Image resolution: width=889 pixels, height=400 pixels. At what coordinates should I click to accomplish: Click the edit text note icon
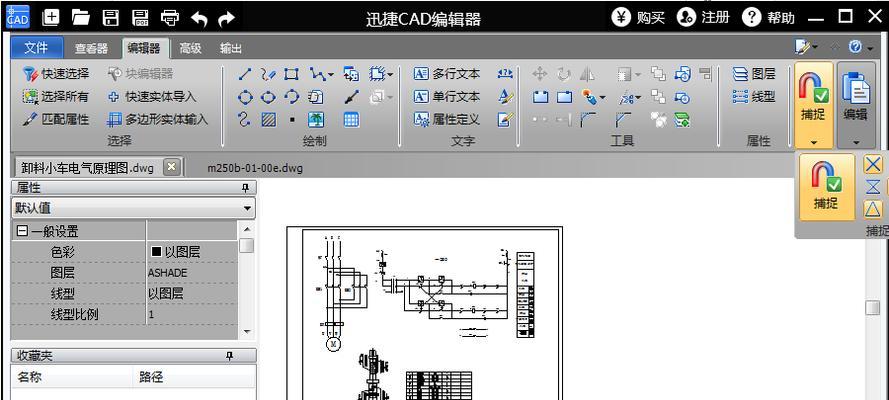tap(505, 120)
